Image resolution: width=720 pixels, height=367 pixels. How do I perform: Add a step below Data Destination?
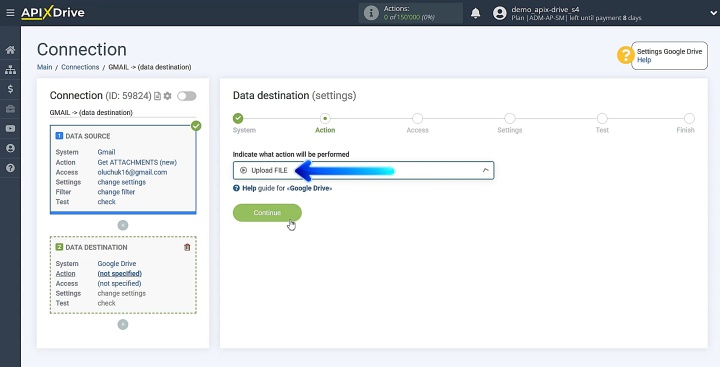coord(123,325)
